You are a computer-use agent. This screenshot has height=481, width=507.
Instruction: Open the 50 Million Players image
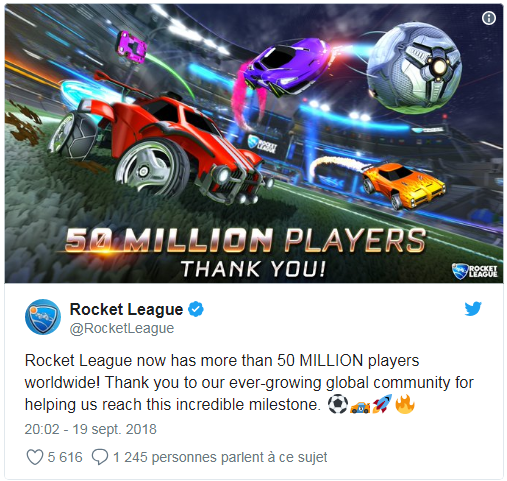click(254, 143)
